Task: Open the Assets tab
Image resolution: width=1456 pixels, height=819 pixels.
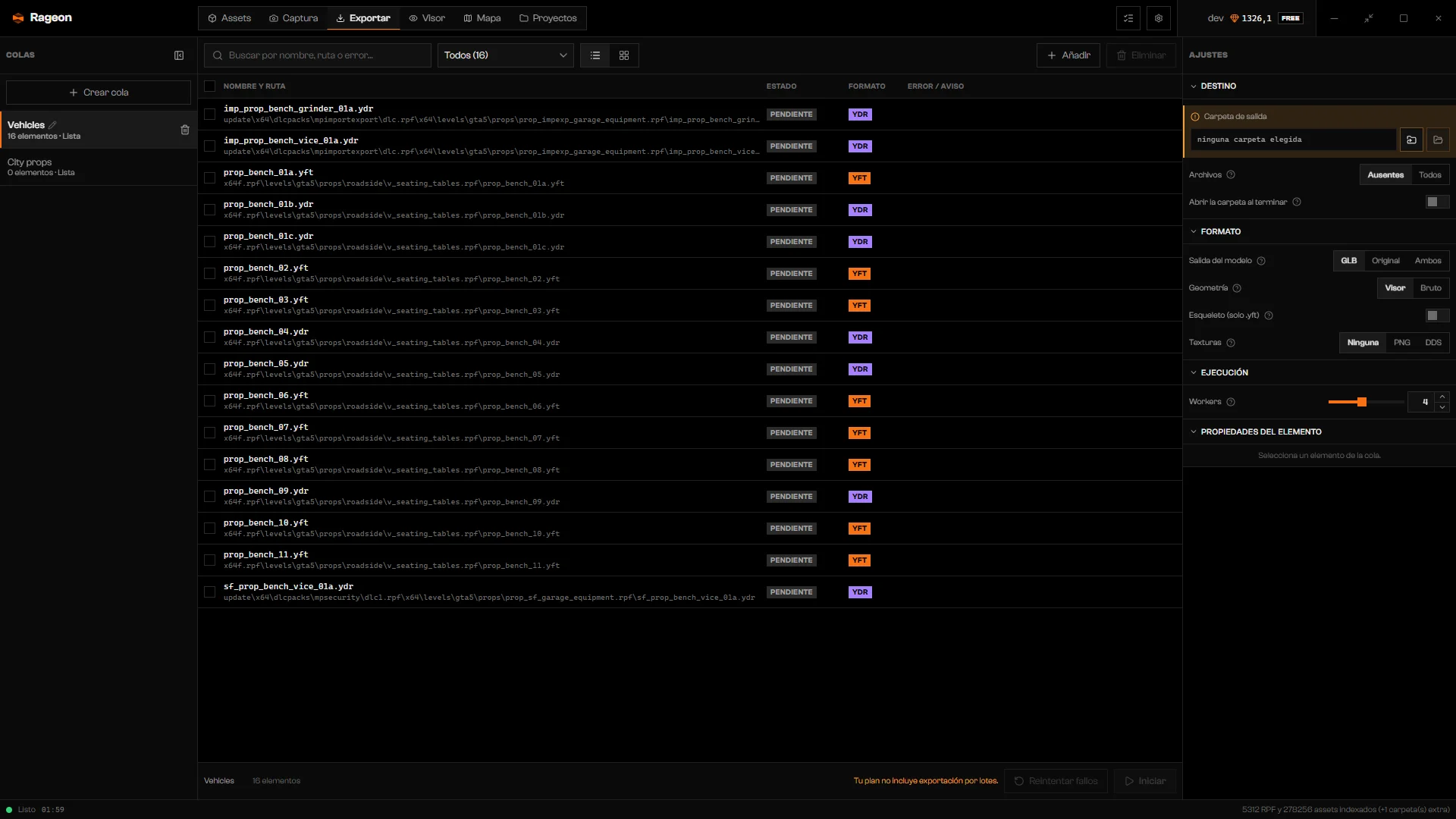Action: point(229,18)
